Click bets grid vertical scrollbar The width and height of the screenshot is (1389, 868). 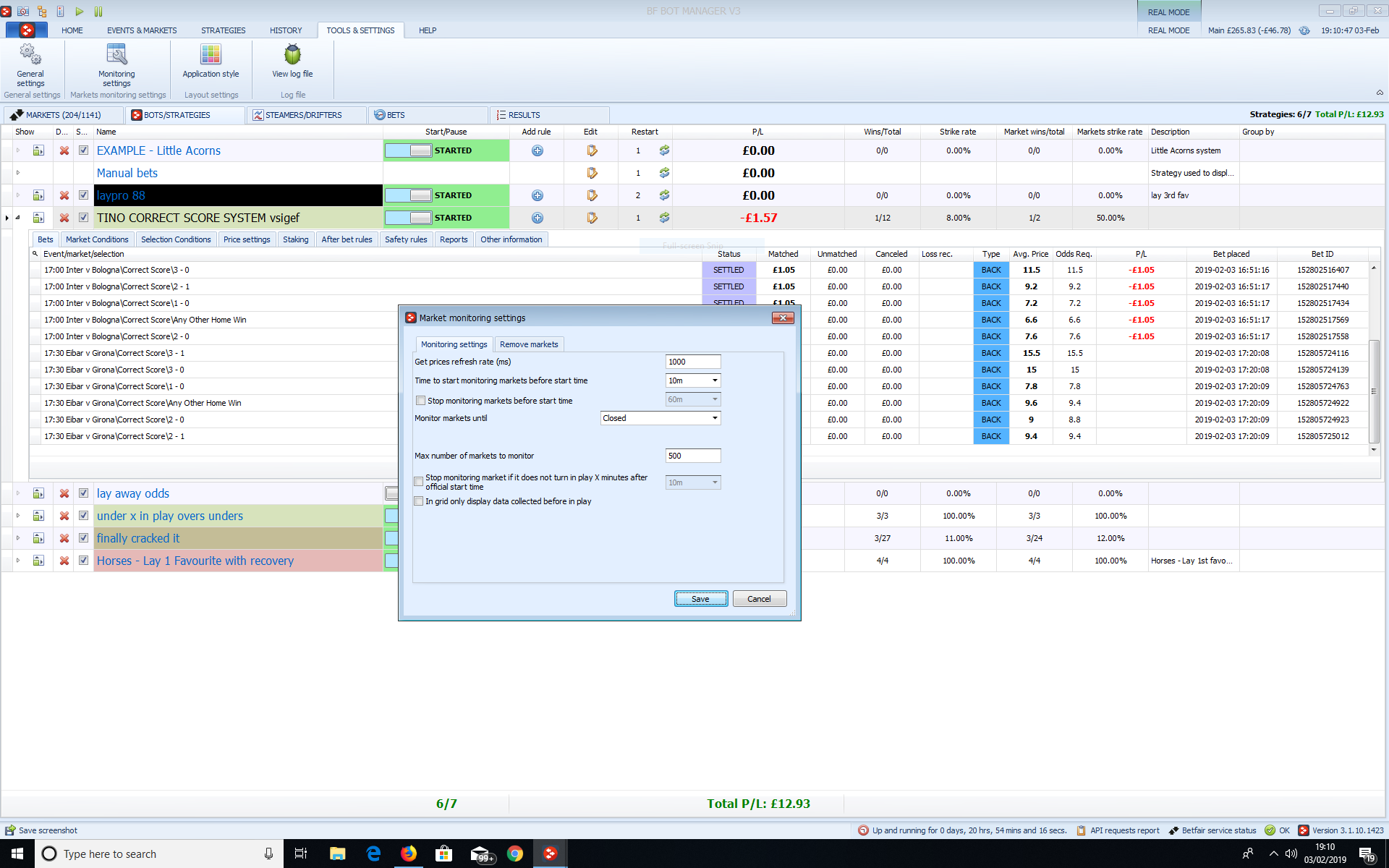point(1374,391)
